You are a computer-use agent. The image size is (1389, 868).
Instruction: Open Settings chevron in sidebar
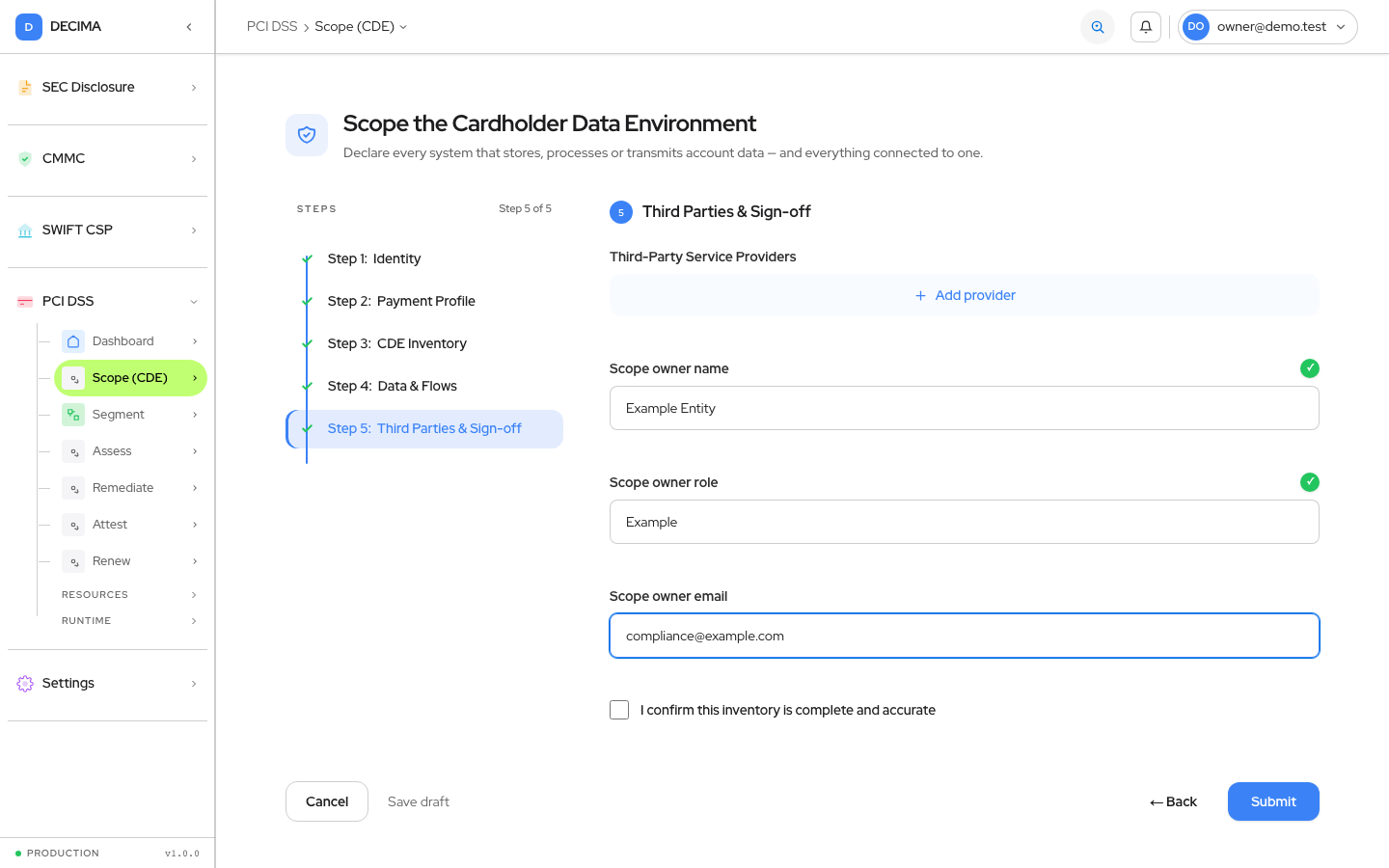pyautogui.click(x=194, y=684)
